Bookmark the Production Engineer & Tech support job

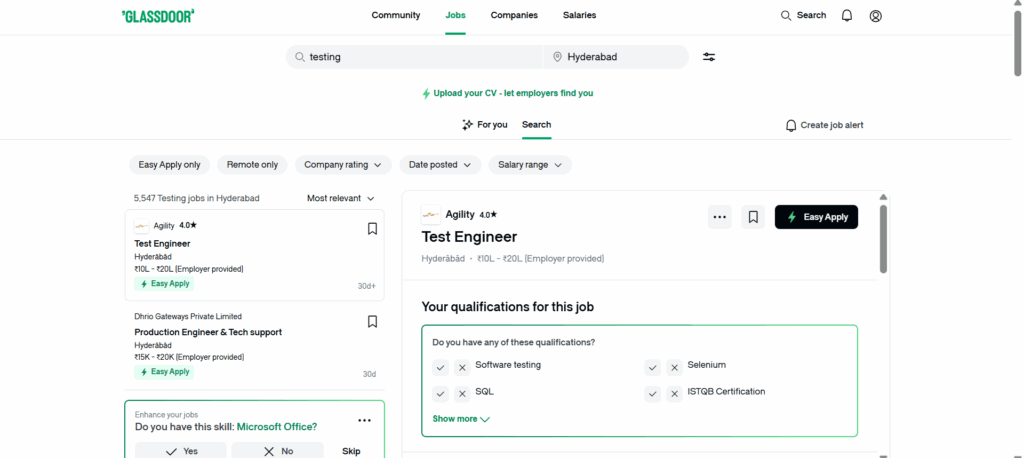(x=372, y=321)
